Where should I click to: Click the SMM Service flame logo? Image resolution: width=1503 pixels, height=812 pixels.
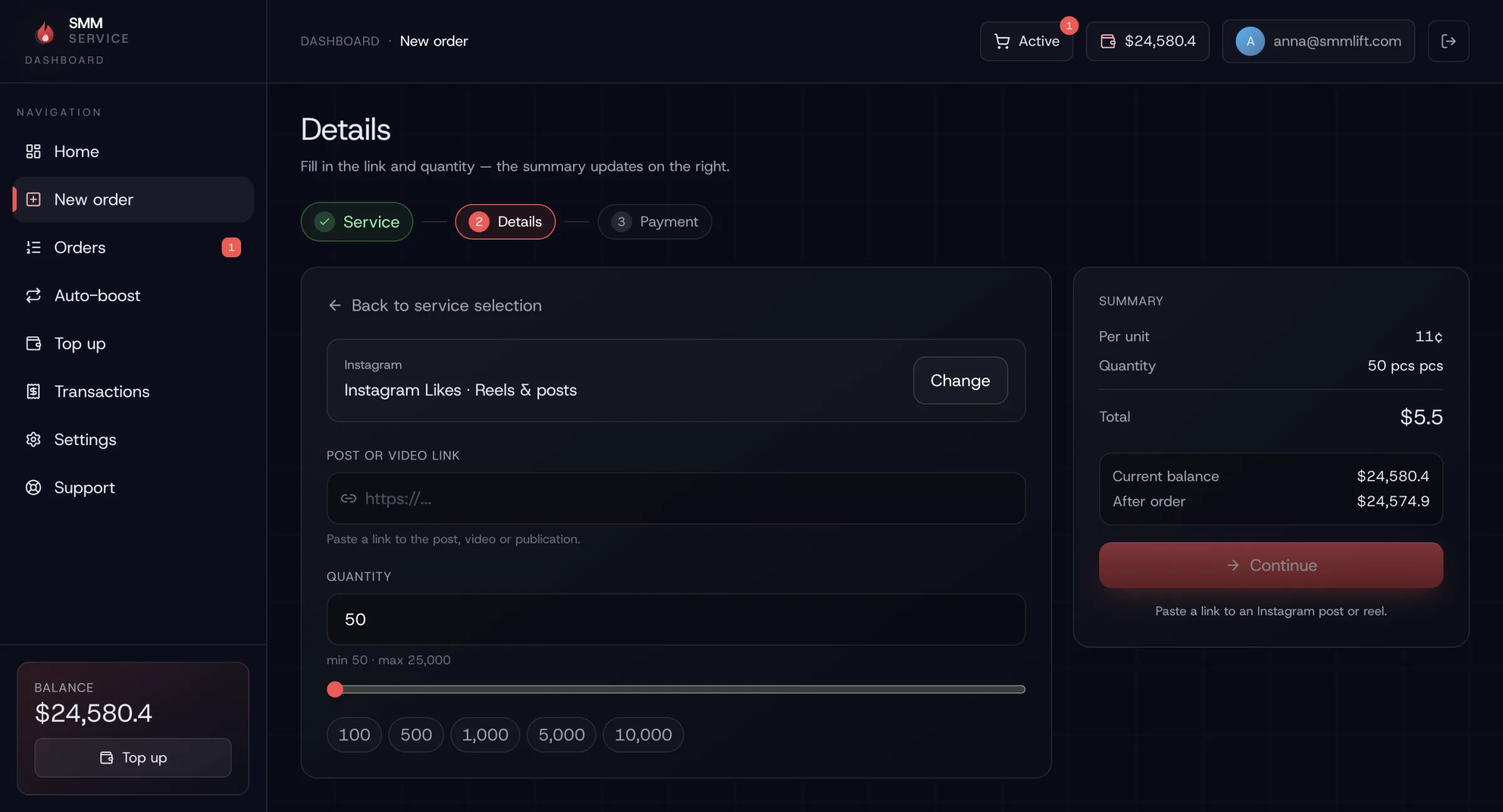pyautogui.click(x=45, y=32)
